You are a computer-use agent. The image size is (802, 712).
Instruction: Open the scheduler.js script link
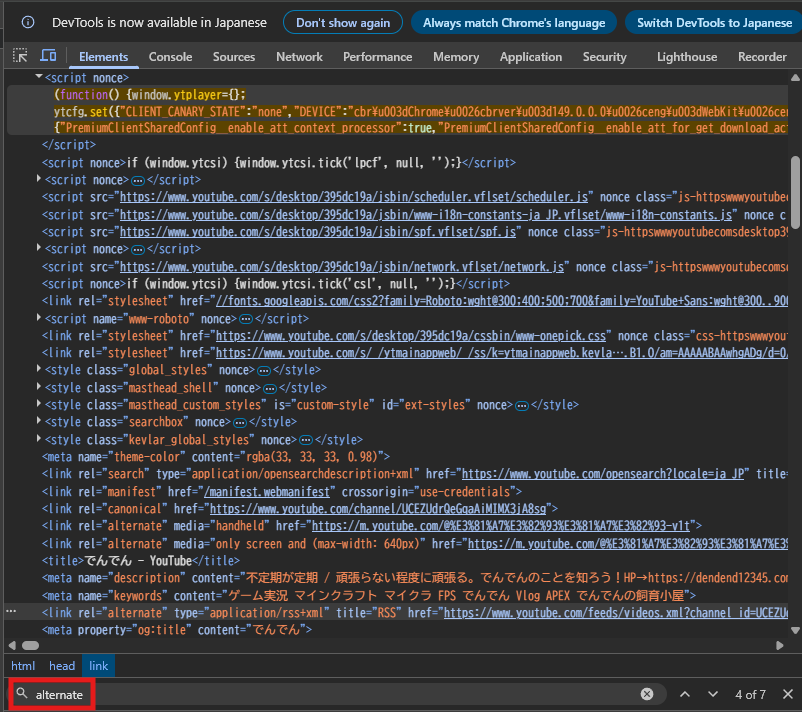click(x=354, y=197)
